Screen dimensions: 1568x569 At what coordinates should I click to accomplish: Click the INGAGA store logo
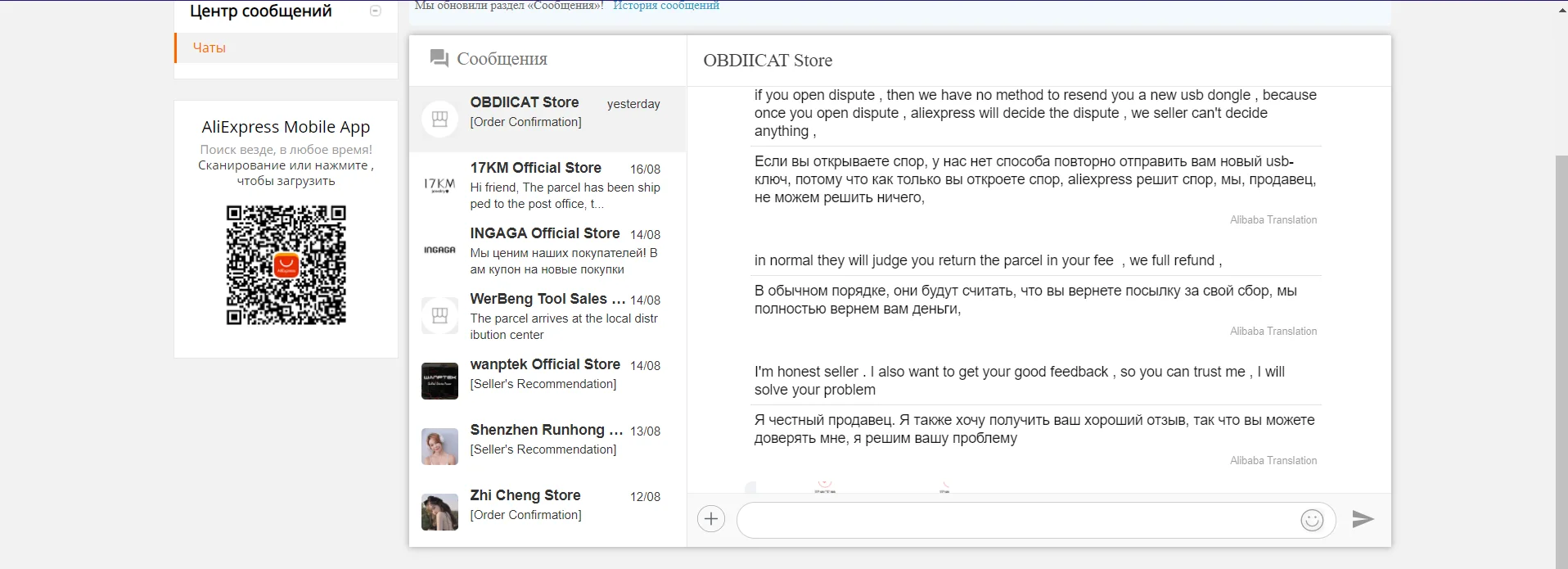[439, 250]
